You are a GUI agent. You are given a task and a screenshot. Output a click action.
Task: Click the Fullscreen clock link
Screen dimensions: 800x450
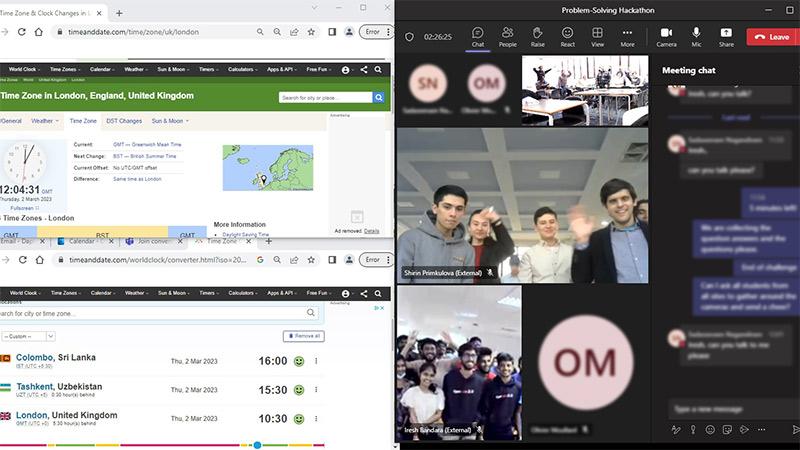[22, 208]
